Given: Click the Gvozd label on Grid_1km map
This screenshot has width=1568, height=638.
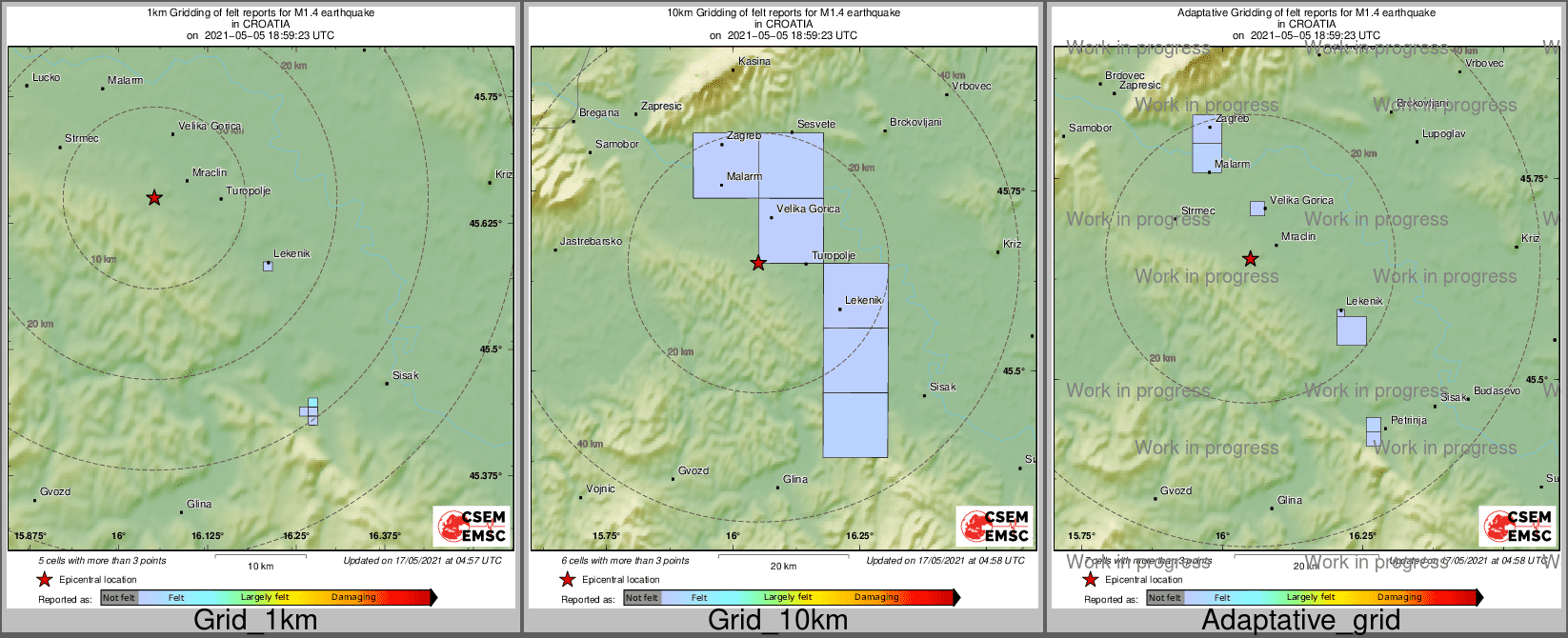Looking at the screenshot, I should pyautogui.click(x=55, y=491).
